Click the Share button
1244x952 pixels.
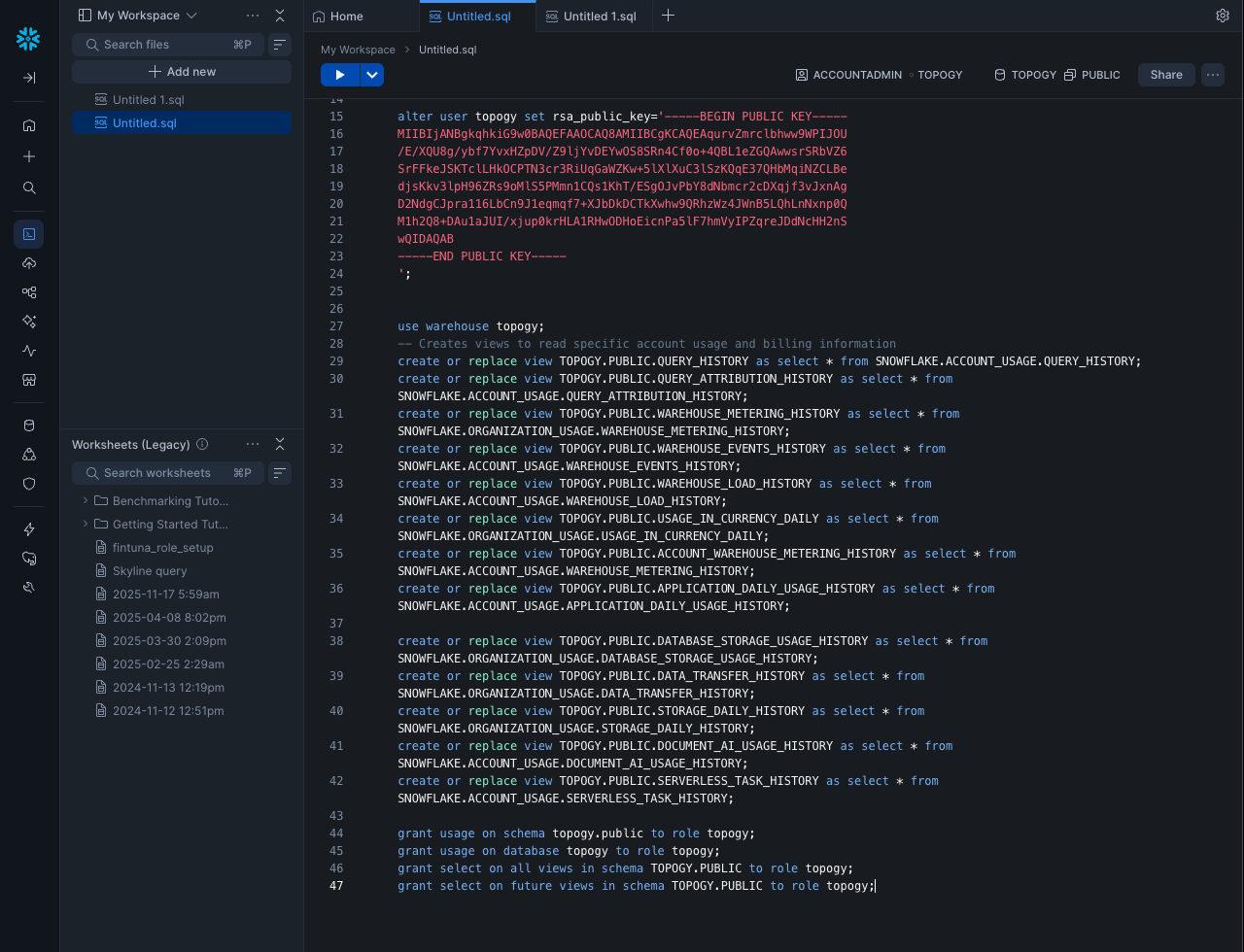pos(1166,75)
